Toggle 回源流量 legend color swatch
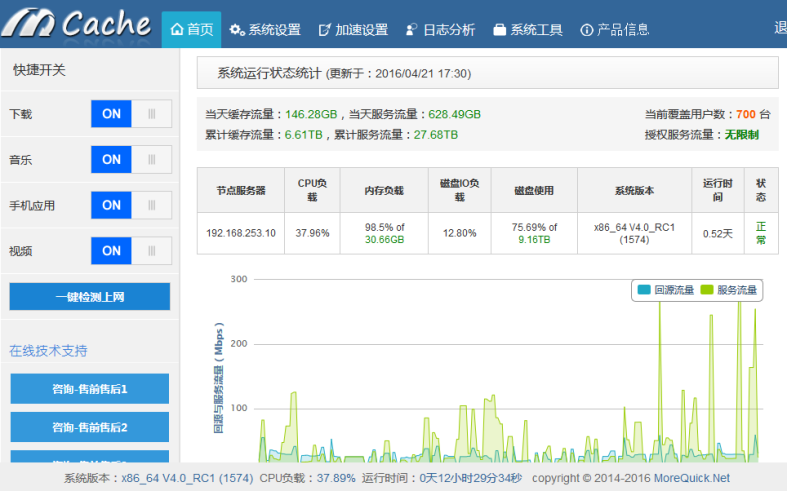The height and width of the screenshot is (491, 787). 644,290
